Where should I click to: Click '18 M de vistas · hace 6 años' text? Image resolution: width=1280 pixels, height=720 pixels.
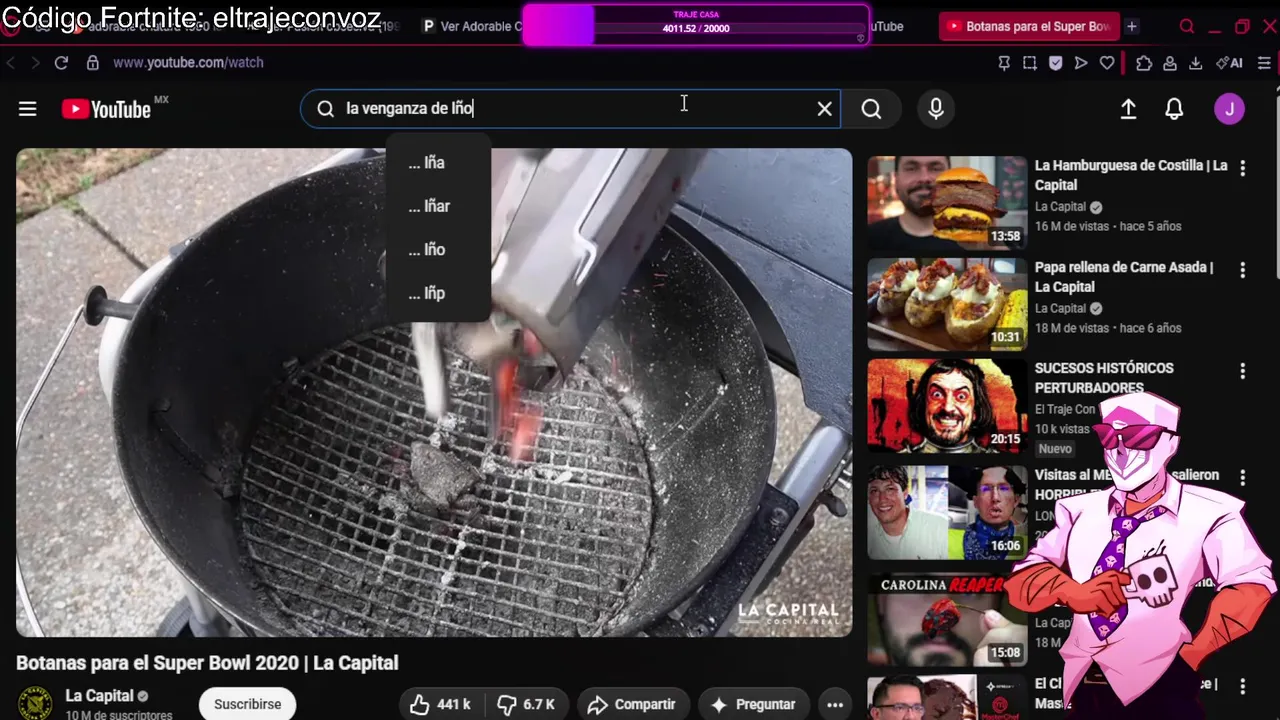tap(1108, 328)
